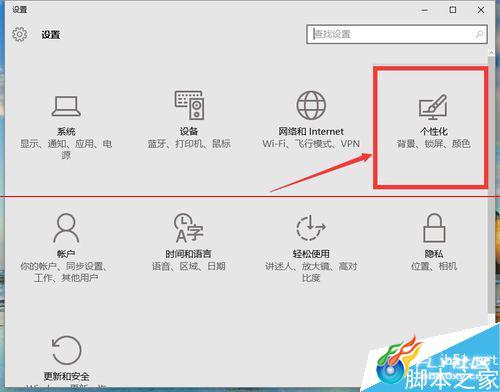Click the scrollbar up arrow
This screenshot has height=392, width=500.
click(x=491, y=53)
